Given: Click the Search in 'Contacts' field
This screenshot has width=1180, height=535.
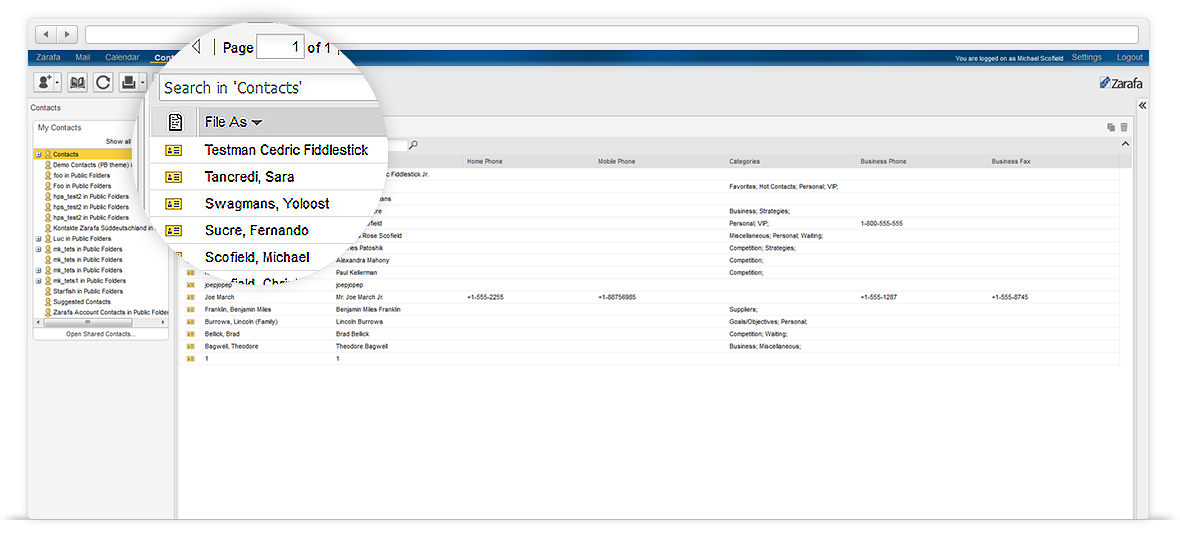Looking at the screenshot, I should click(268, 87).
